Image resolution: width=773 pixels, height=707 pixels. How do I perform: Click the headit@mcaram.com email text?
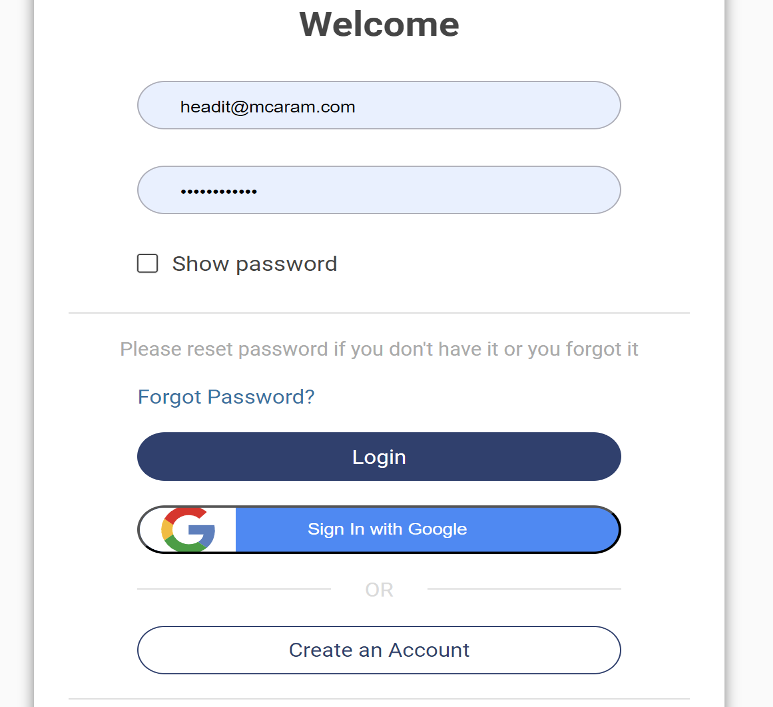click(268, 106)
